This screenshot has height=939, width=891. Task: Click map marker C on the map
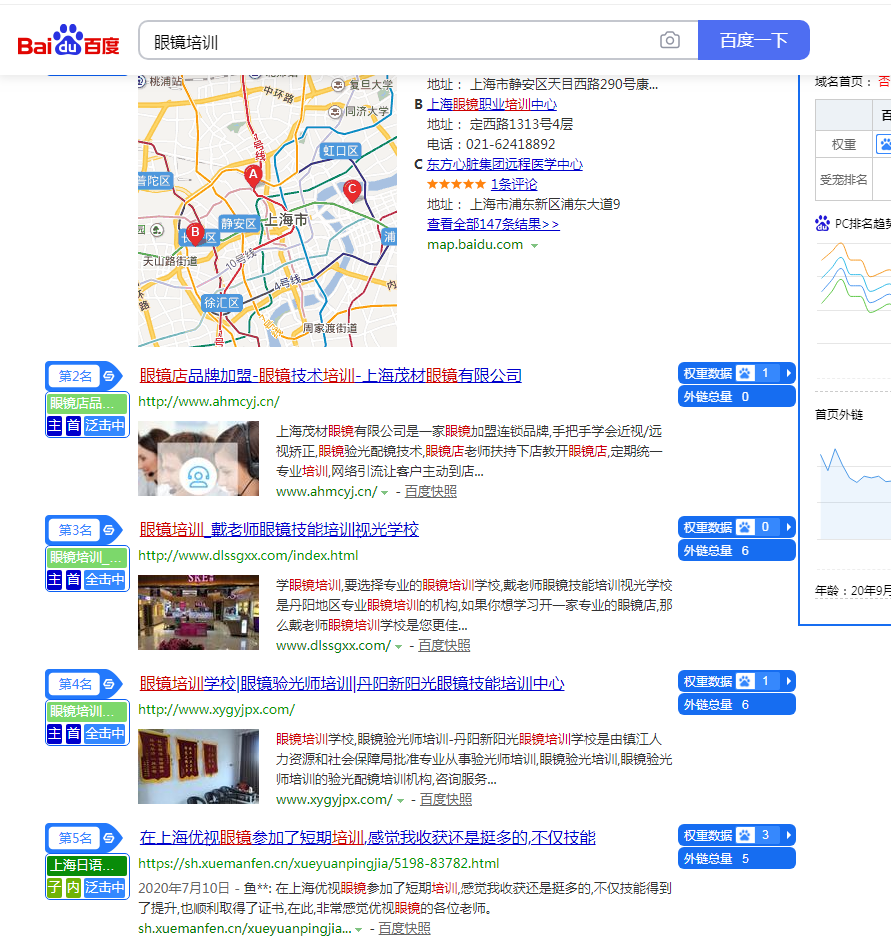pos(352,190)
